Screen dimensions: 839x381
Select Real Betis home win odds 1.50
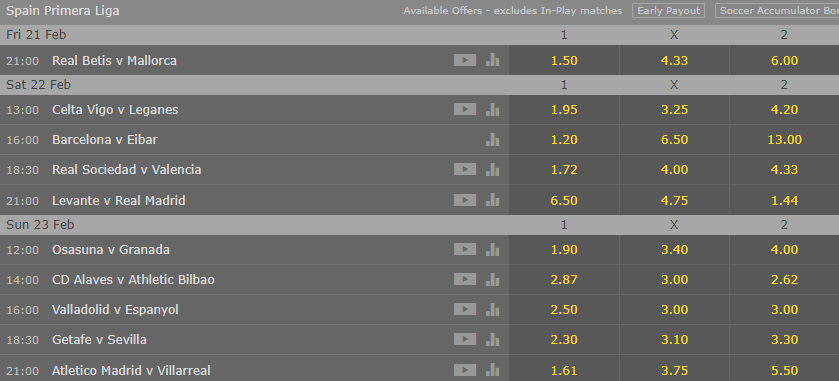pyautogui.click(x=564, y=60)
